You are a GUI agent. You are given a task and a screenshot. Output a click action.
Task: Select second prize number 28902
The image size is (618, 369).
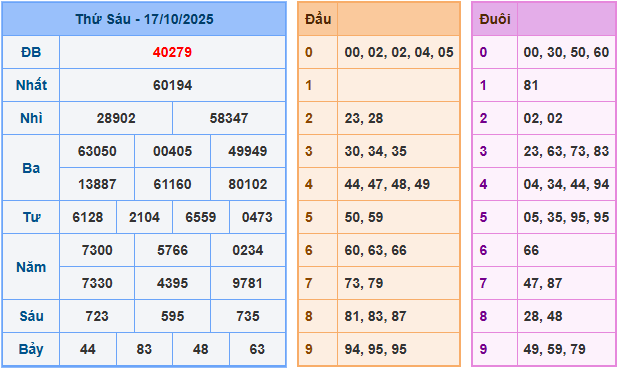(116, 118)
